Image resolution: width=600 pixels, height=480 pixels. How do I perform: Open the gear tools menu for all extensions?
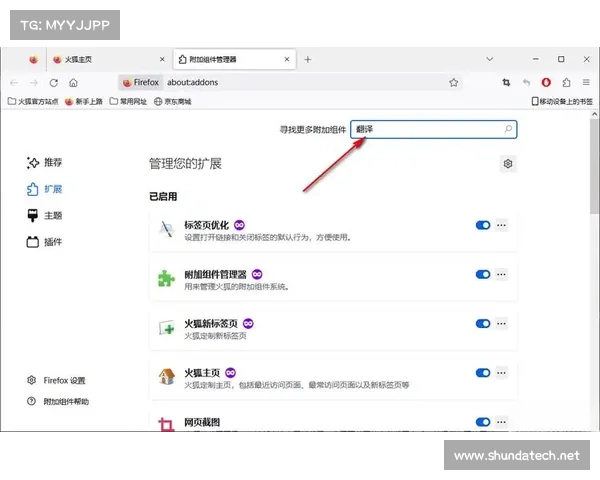point(508,163)
